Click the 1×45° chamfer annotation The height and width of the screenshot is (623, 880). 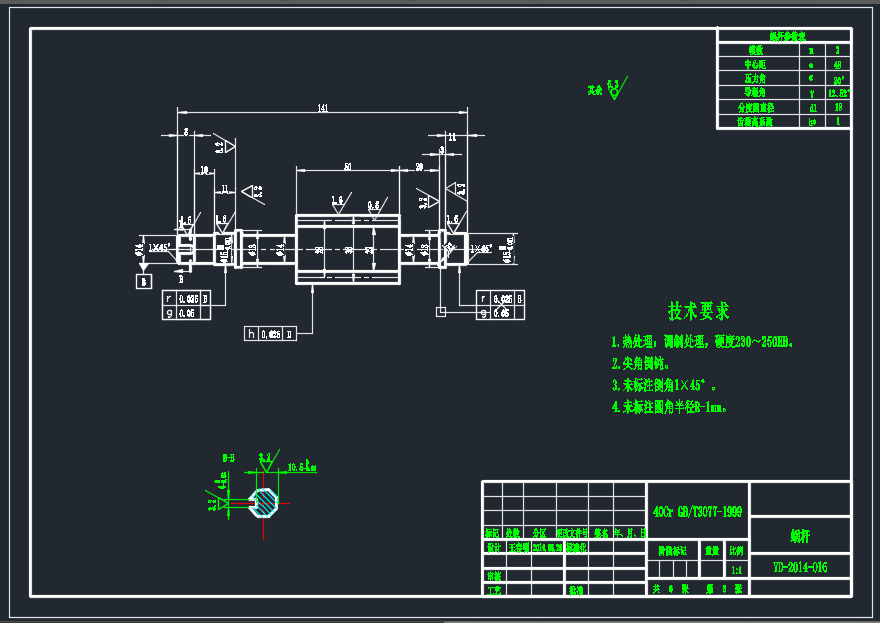(157, 247)
